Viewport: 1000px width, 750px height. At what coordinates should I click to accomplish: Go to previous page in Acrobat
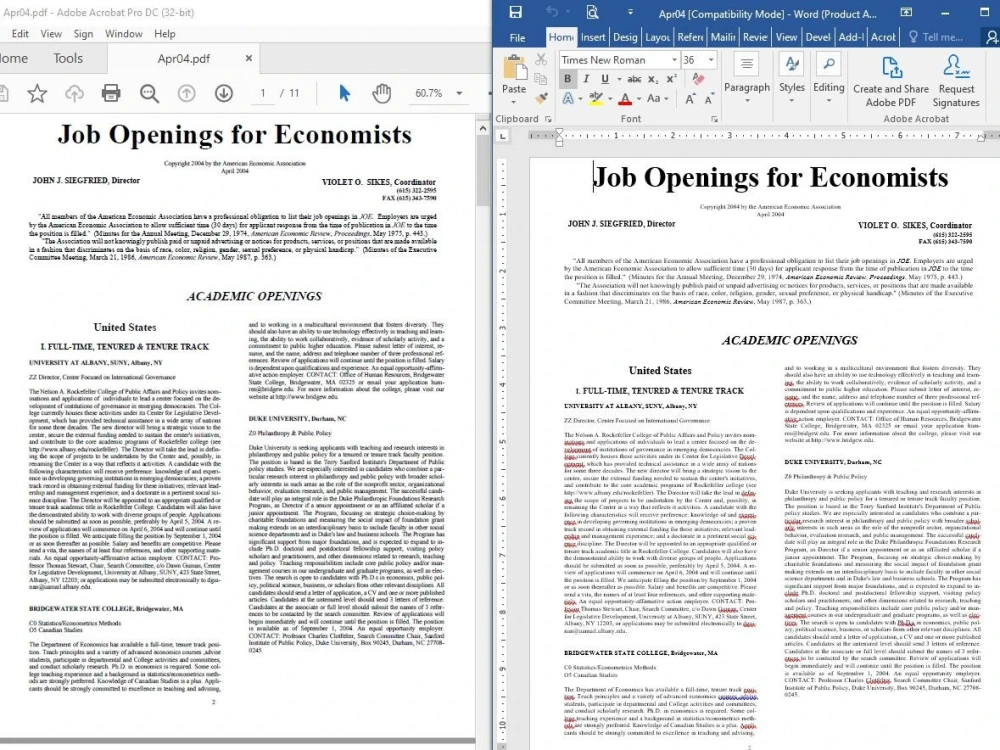[186, 93]
